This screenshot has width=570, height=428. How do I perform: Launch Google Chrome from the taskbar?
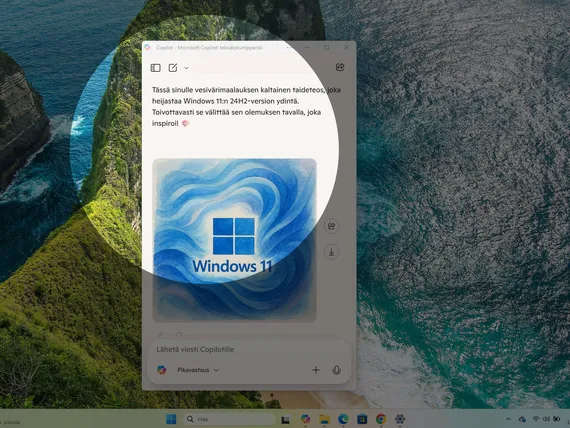(381, 419)
